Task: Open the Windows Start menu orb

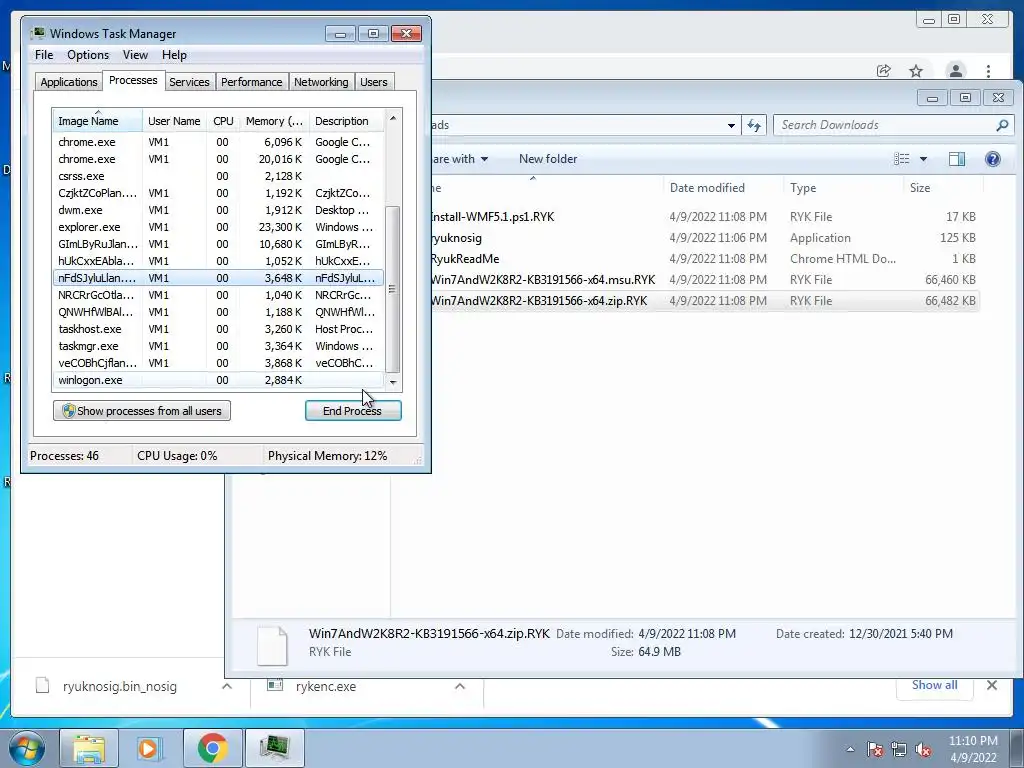Action: click(x=27, y=748)
